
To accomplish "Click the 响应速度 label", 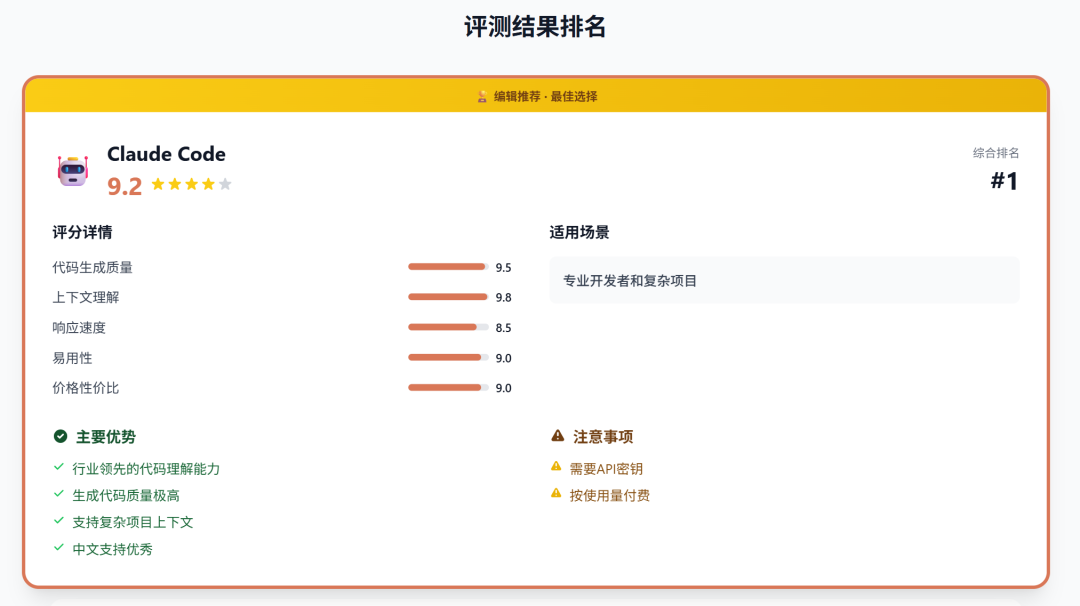I will 79,328.
